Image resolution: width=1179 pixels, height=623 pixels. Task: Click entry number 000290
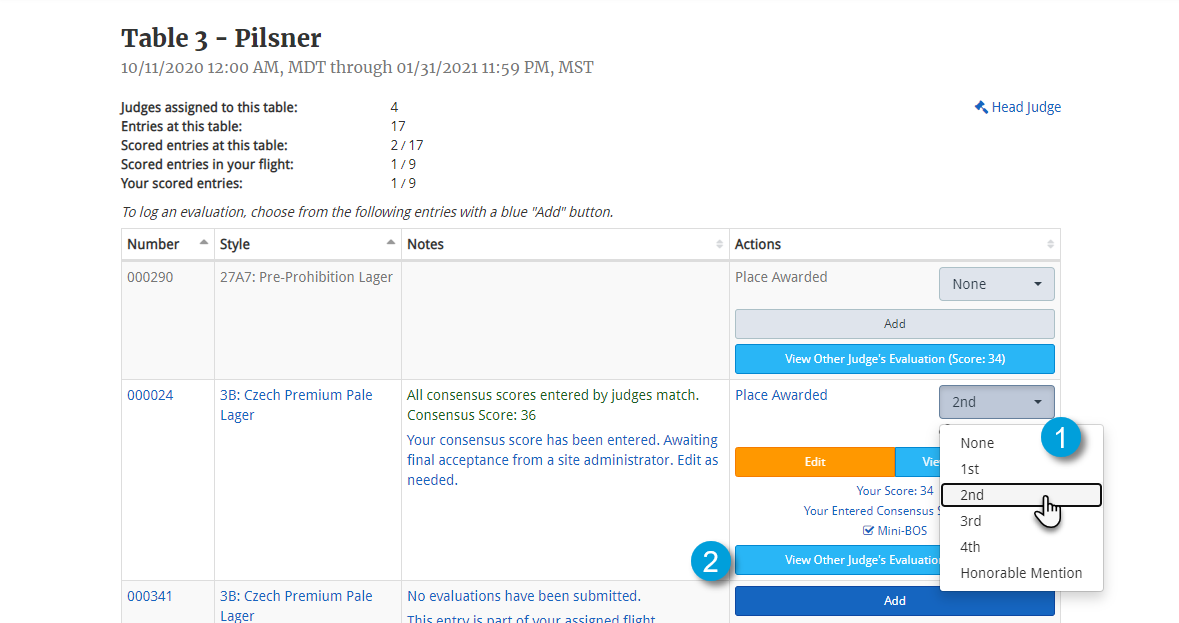(x=150, y=277)
